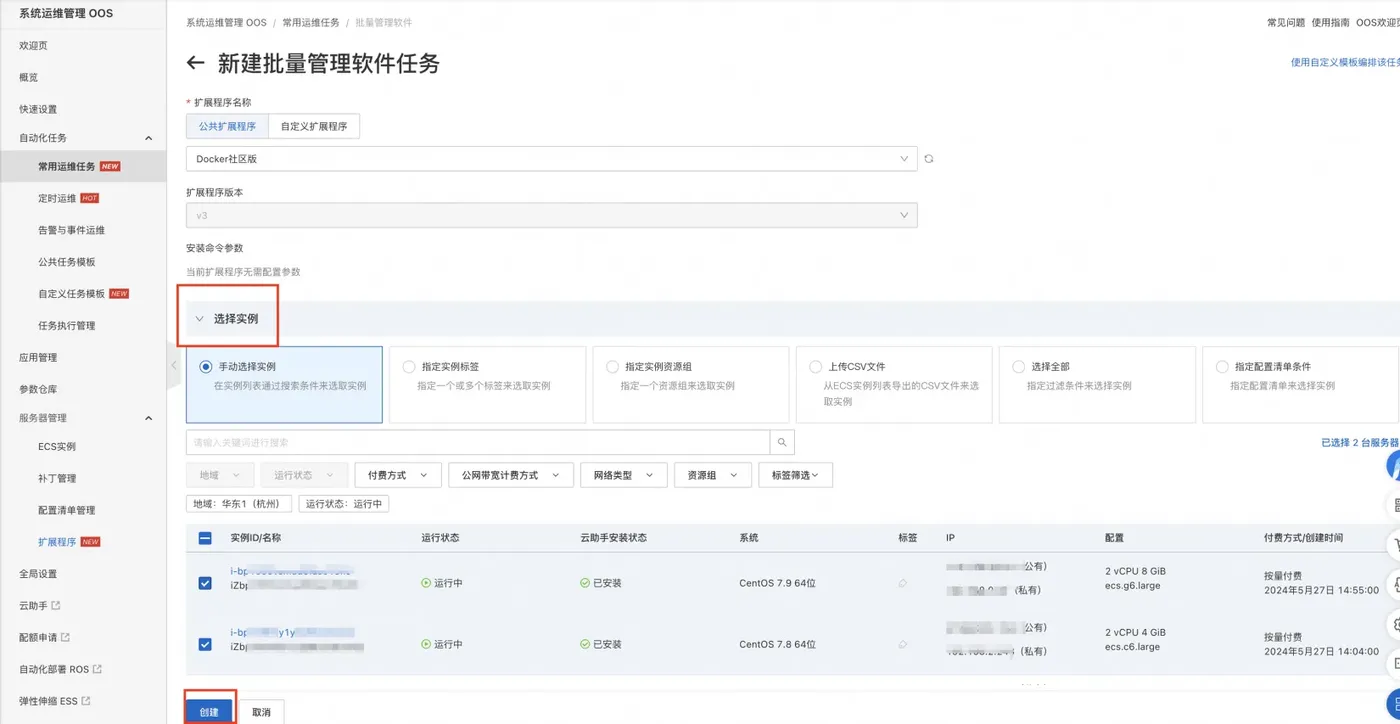This screenshot has width=1400, height=724.
Task: Click the running status icon in the CentOS 7.9 row
Action: pyautogui.click(x=426, y=583)
